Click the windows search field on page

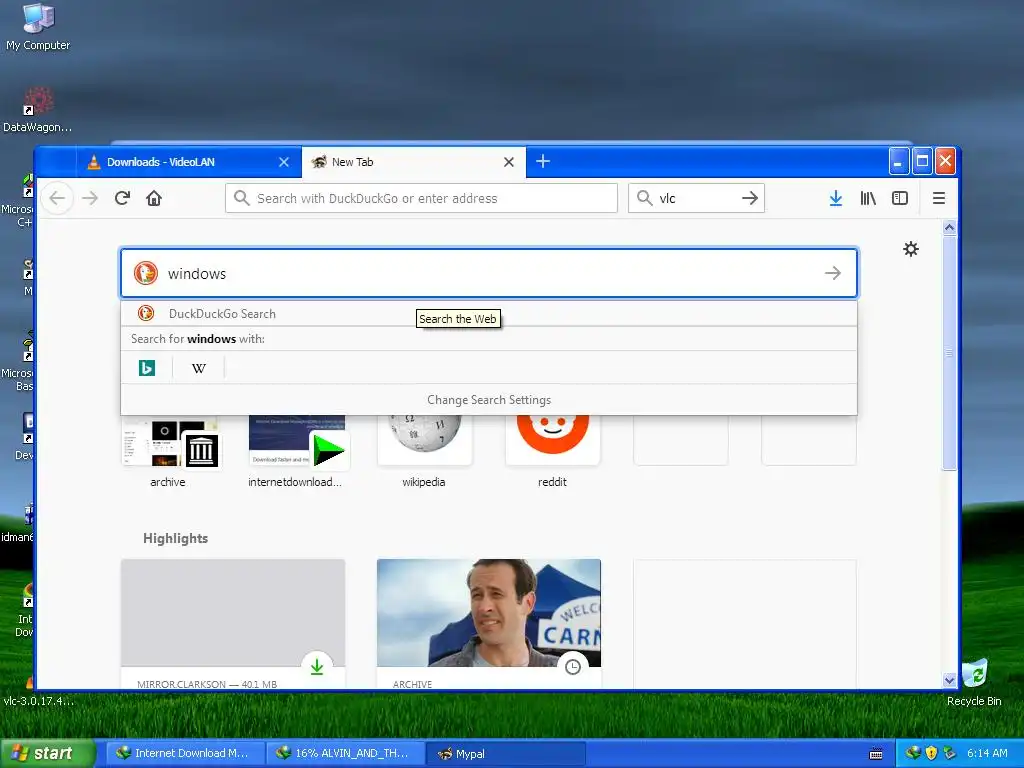point(490,274)
